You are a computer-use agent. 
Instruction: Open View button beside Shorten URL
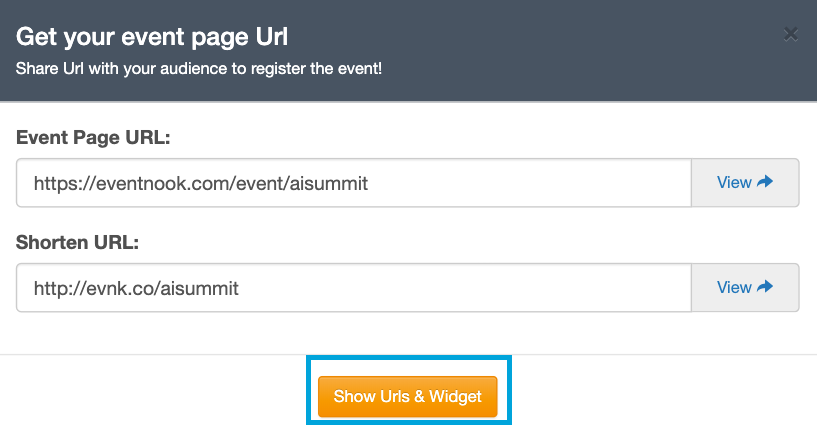(x=745, y=288)
